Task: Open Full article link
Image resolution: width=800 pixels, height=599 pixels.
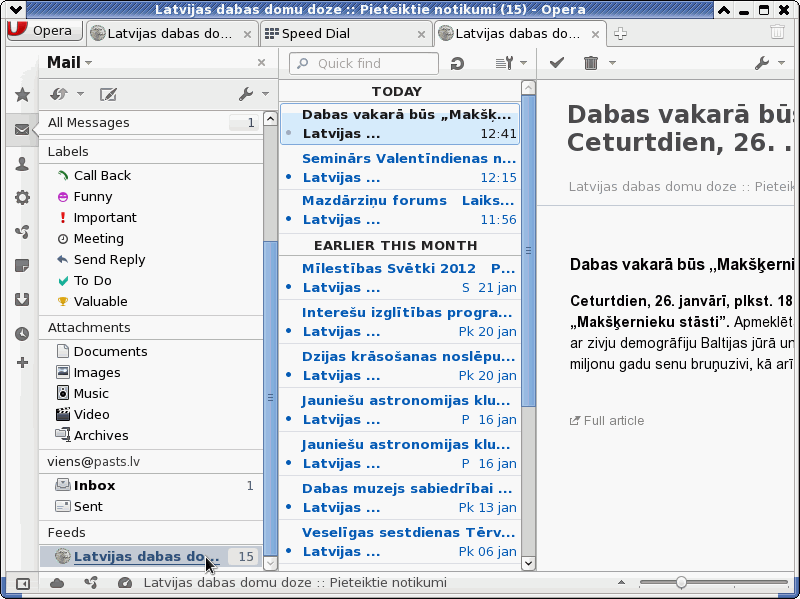Action: pyautogui.click(x=607, y=420)
